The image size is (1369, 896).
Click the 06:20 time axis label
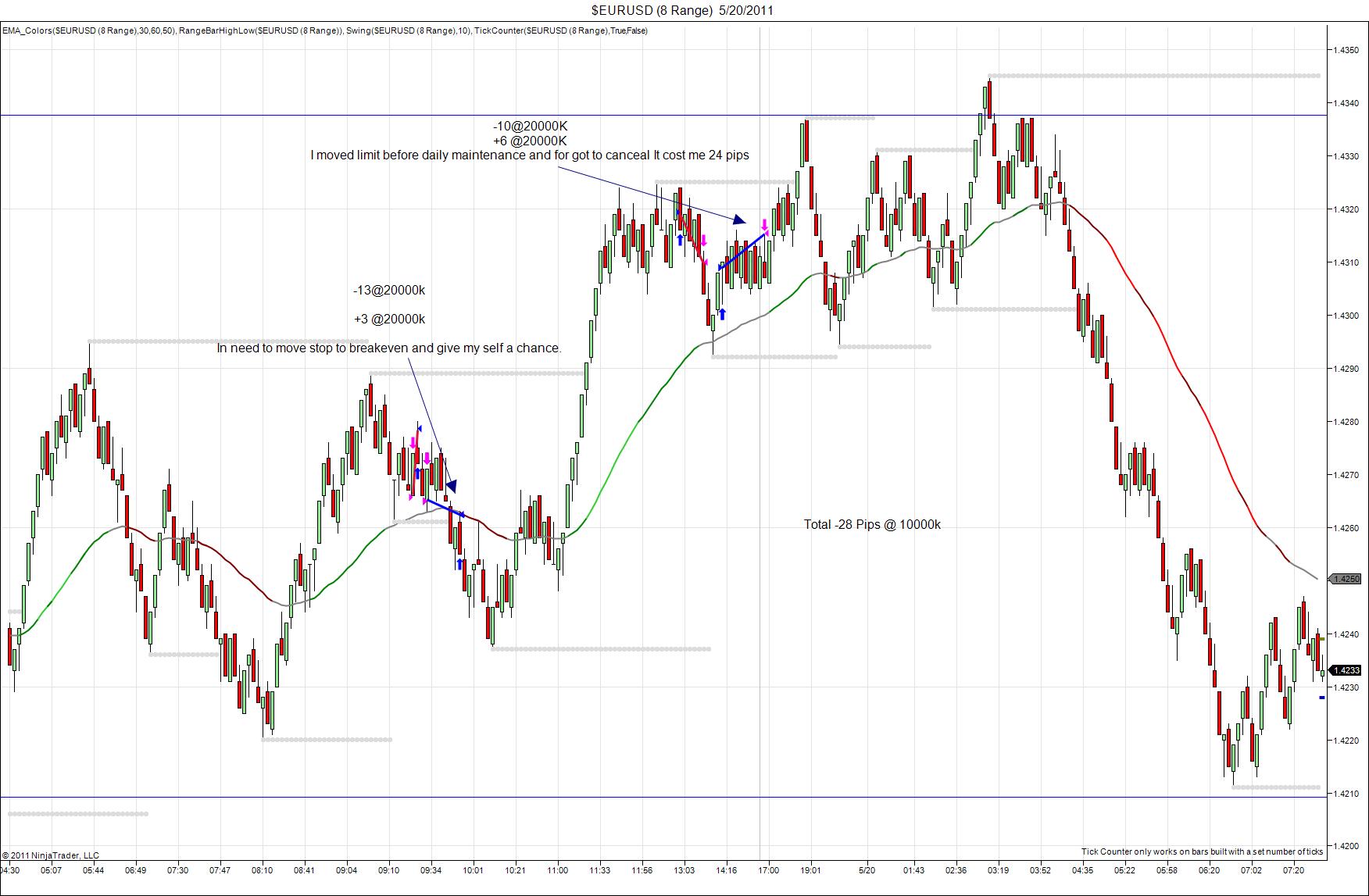[x=1209, y=869]
